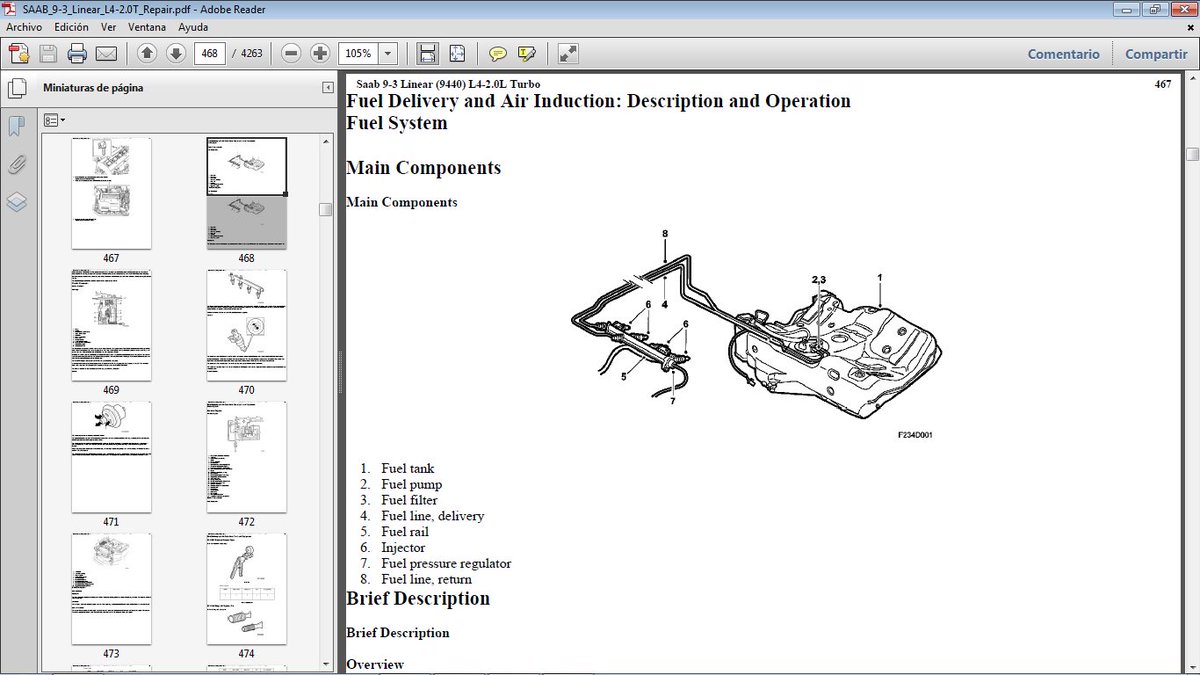Open the Comentario pane

(1063, 54)
